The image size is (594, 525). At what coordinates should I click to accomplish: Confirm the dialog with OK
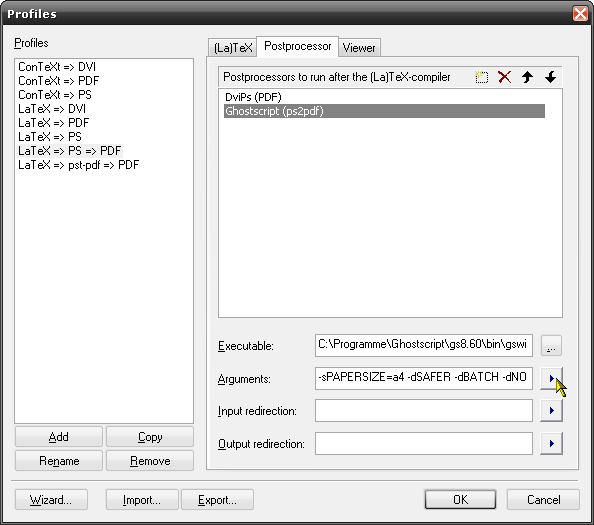coord(460,500)
